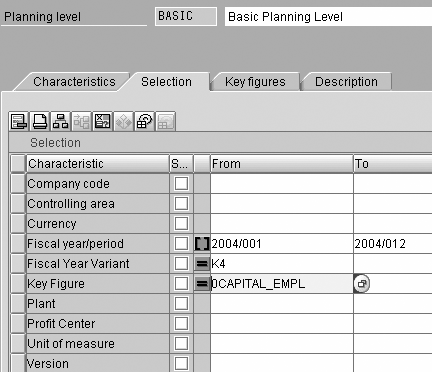432x372 pixels.
Task: Click the details icon in selection toolbar
Action: pos(19,121)
